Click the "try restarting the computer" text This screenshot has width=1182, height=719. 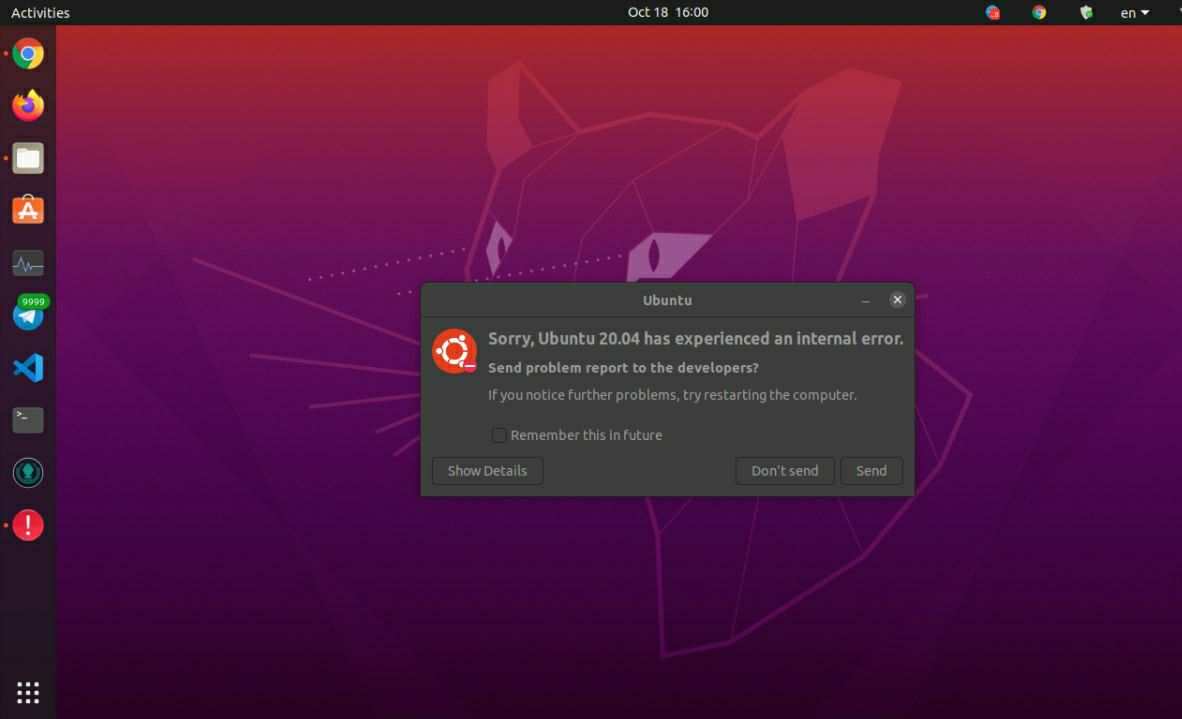click(770, 395)
